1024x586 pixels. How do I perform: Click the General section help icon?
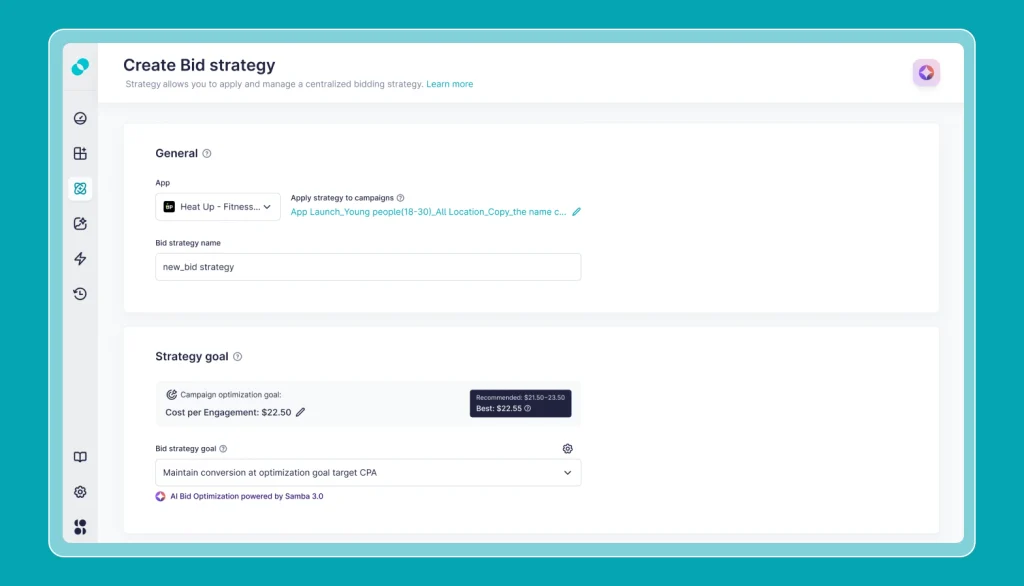207,154
